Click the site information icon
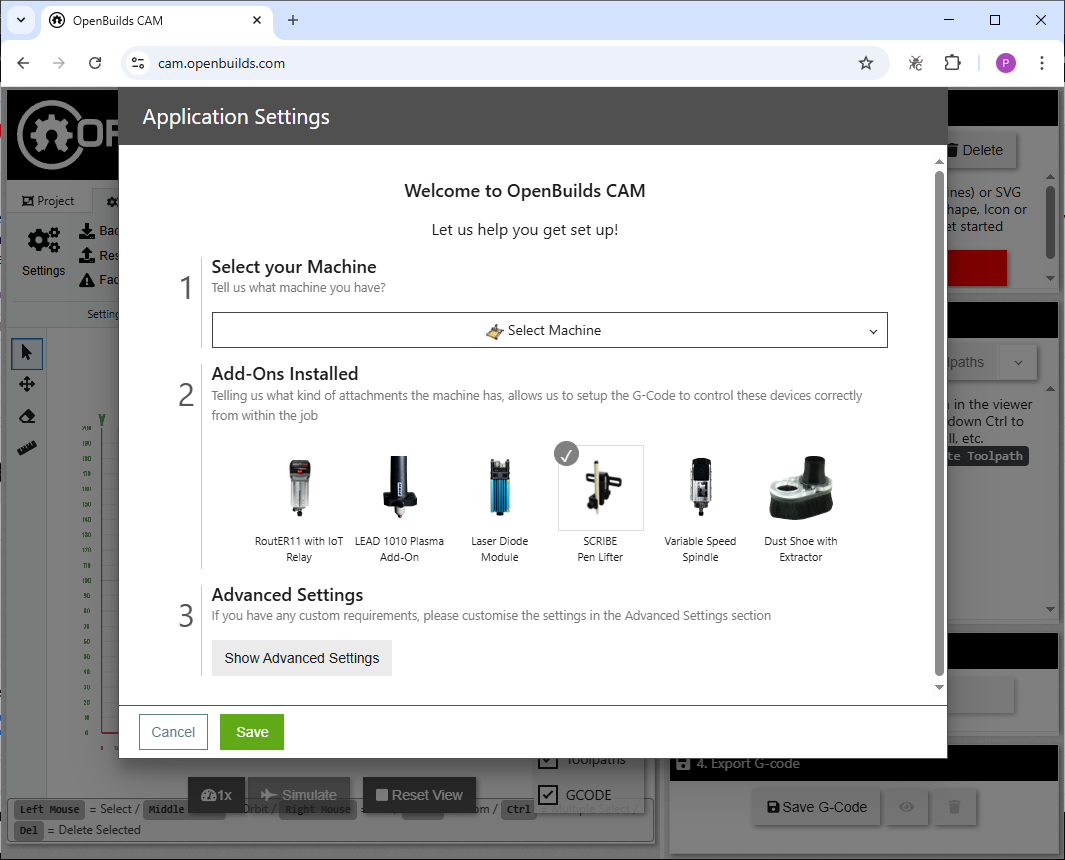Viewport: 1065px width, 860px height. click(138, 63)
